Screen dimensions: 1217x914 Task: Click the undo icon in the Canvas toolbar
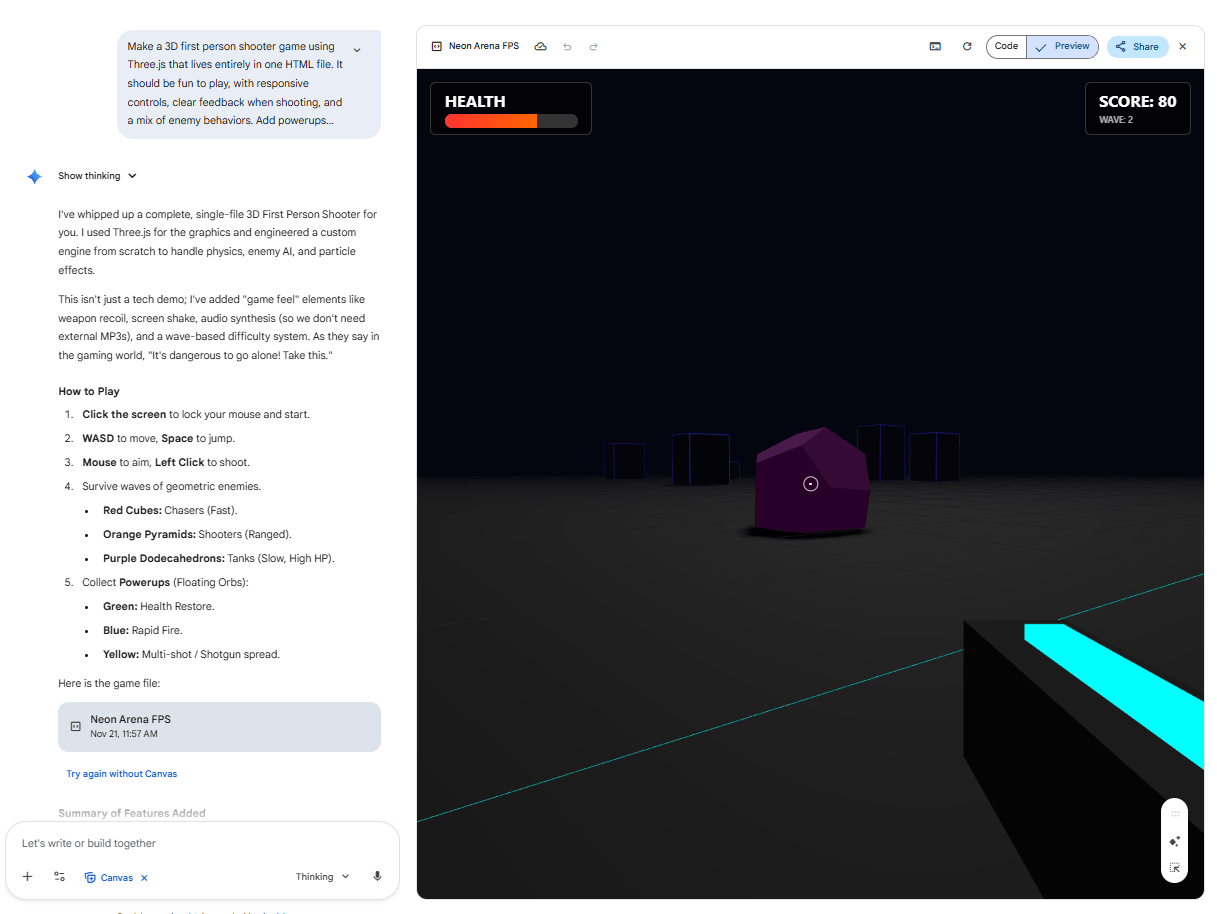click(567, 46)
